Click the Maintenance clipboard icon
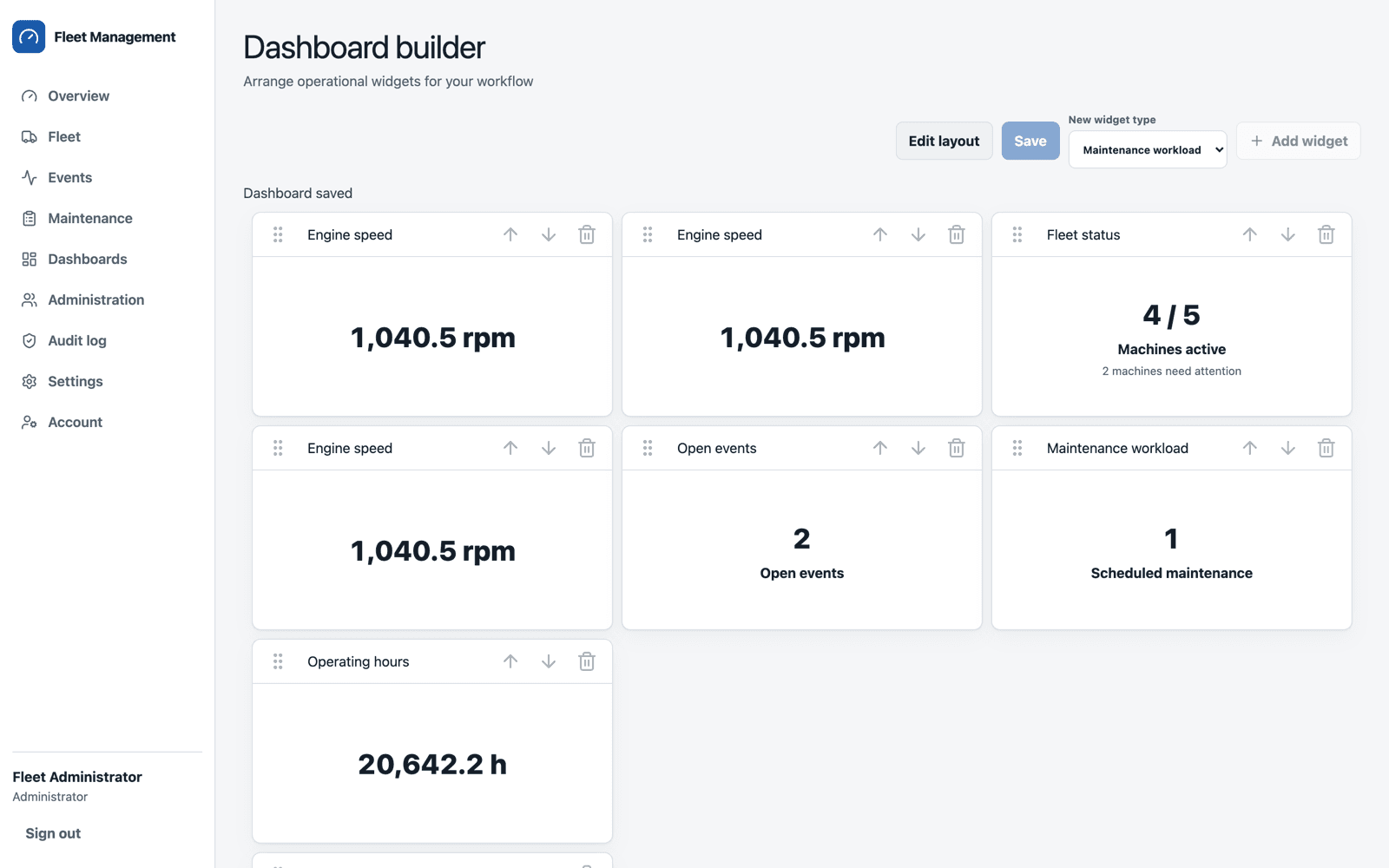This screenshot has height=868, width=1389. click(x=30, y=219)
